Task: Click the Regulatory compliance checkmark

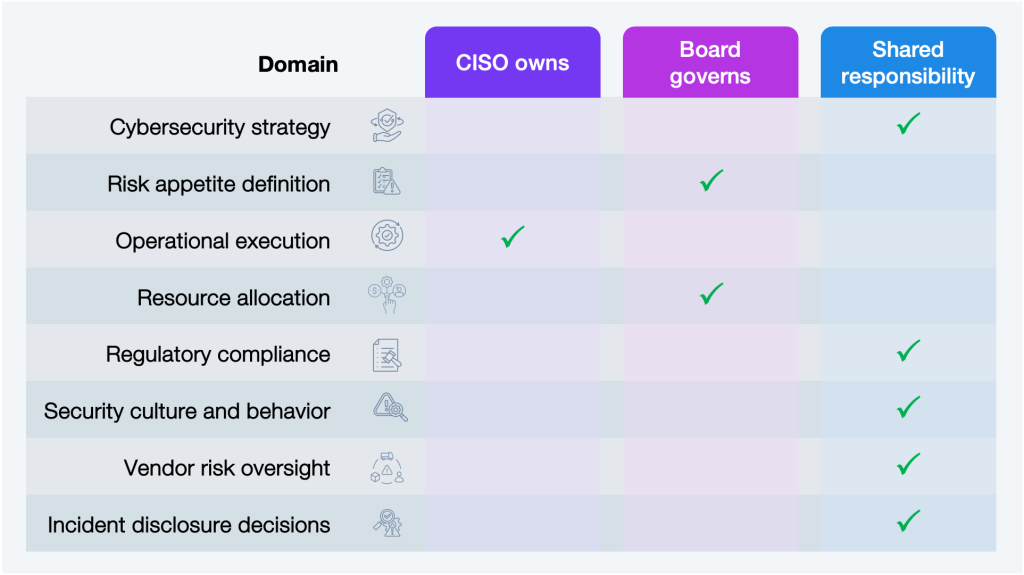Action: point(908,351)
